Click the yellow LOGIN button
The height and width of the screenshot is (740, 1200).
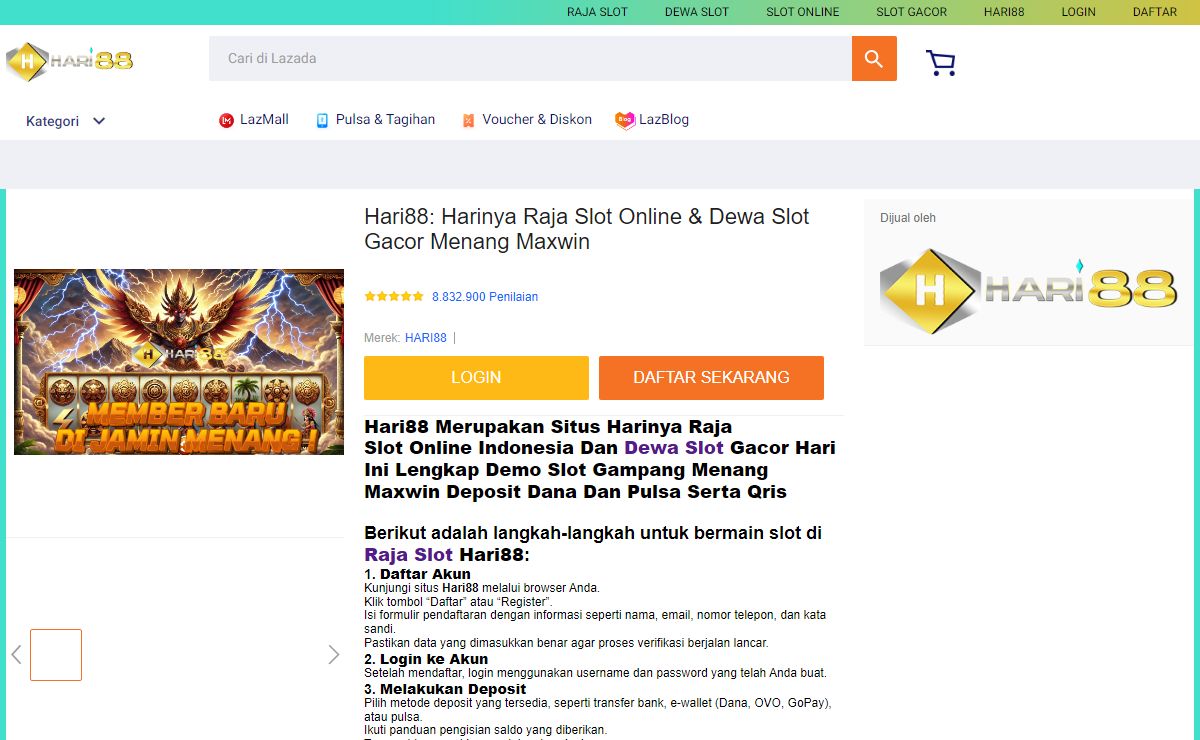pyautogui.click(x=476, y=378)
